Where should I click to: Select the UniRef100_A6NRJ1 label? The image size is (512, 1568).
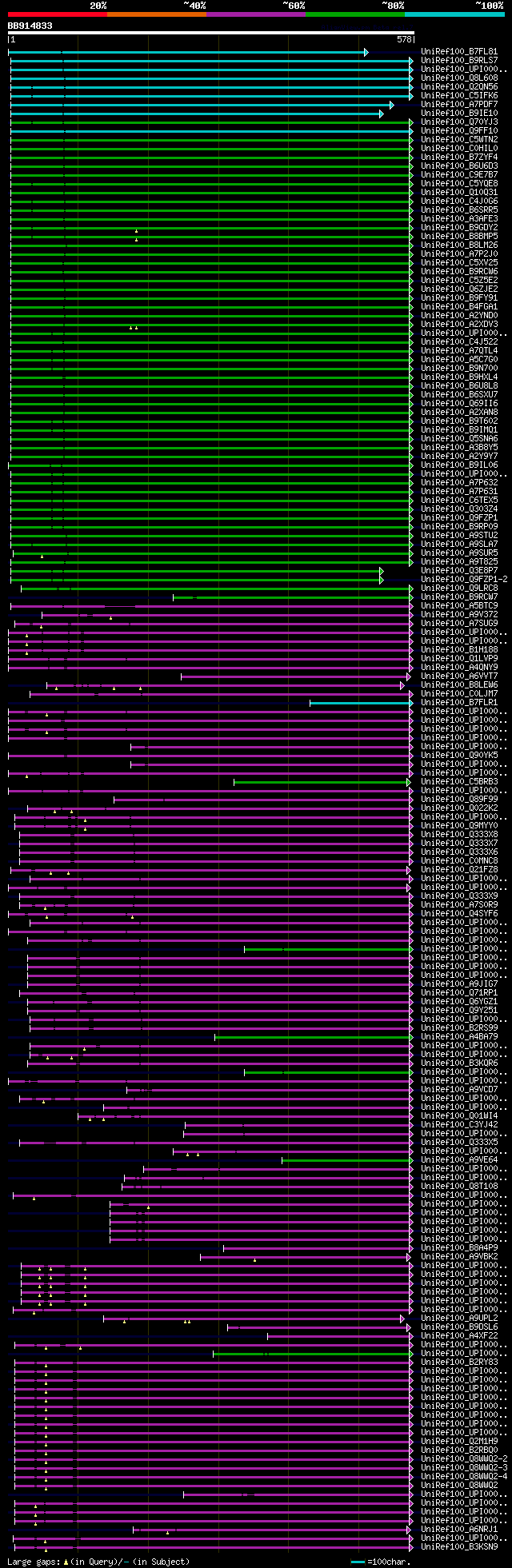click(459, 1530)
